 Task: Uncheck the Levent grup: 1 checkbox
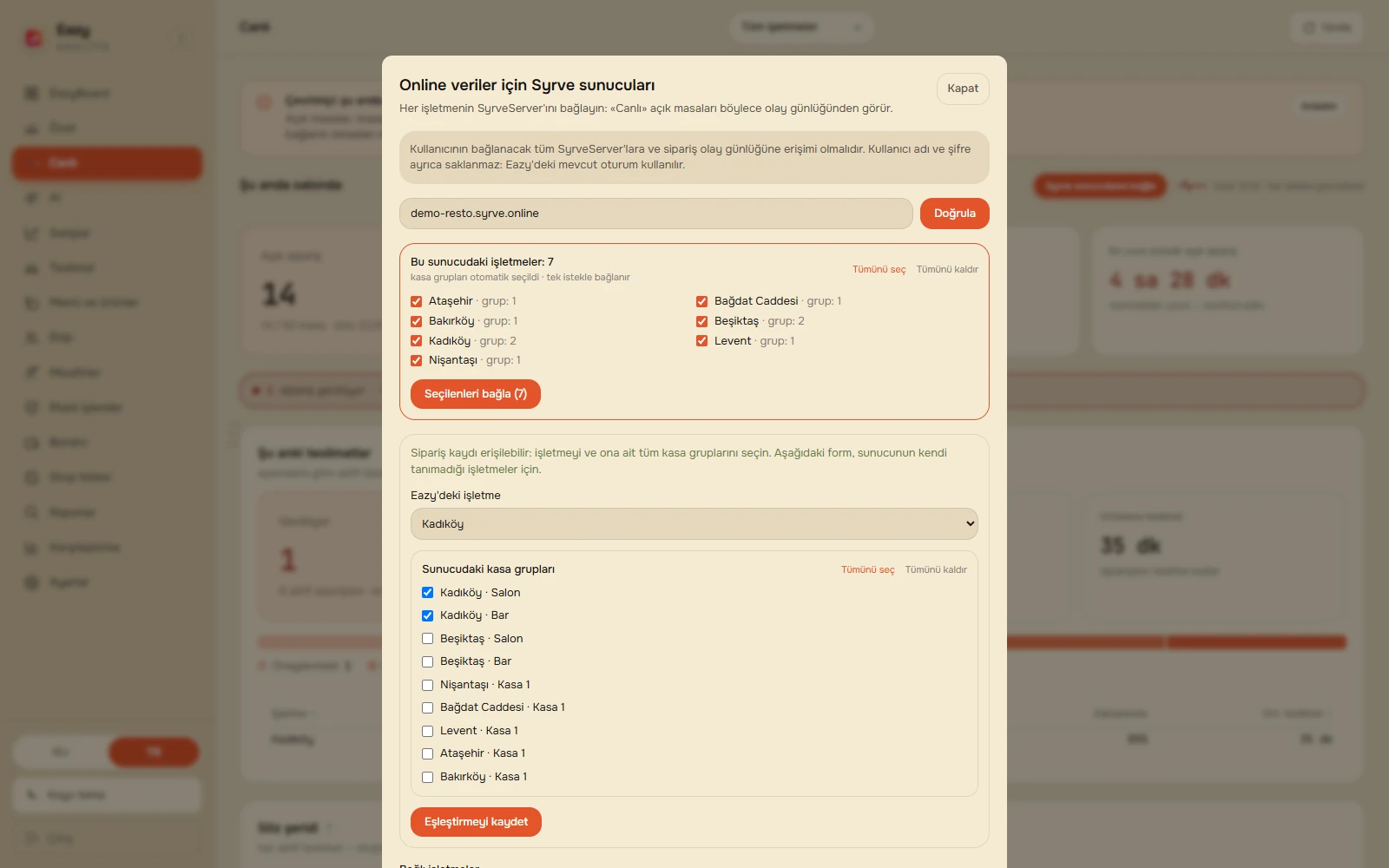click(x=702, y=341)
